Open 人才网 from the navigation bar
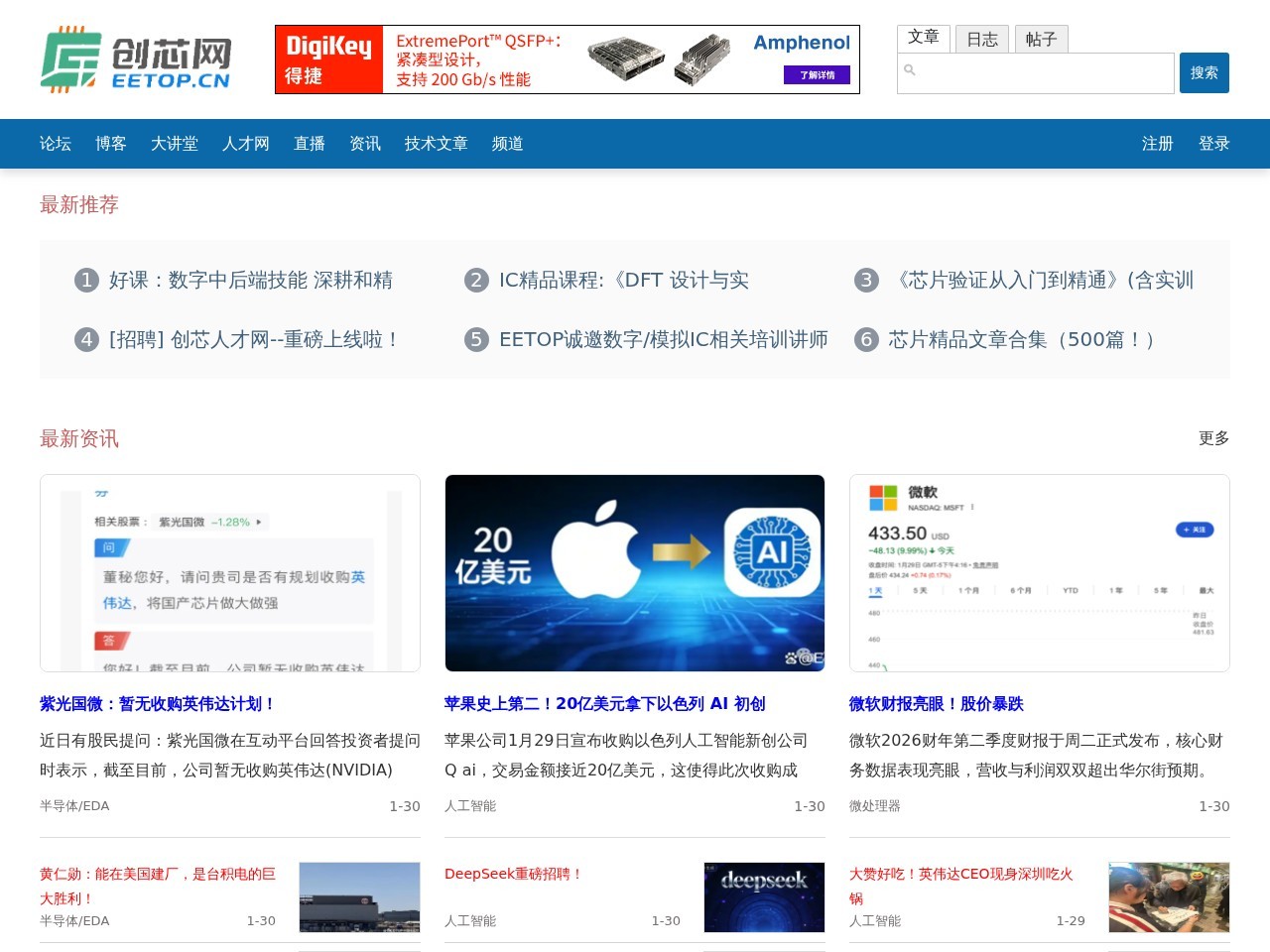 click(246, 144)
